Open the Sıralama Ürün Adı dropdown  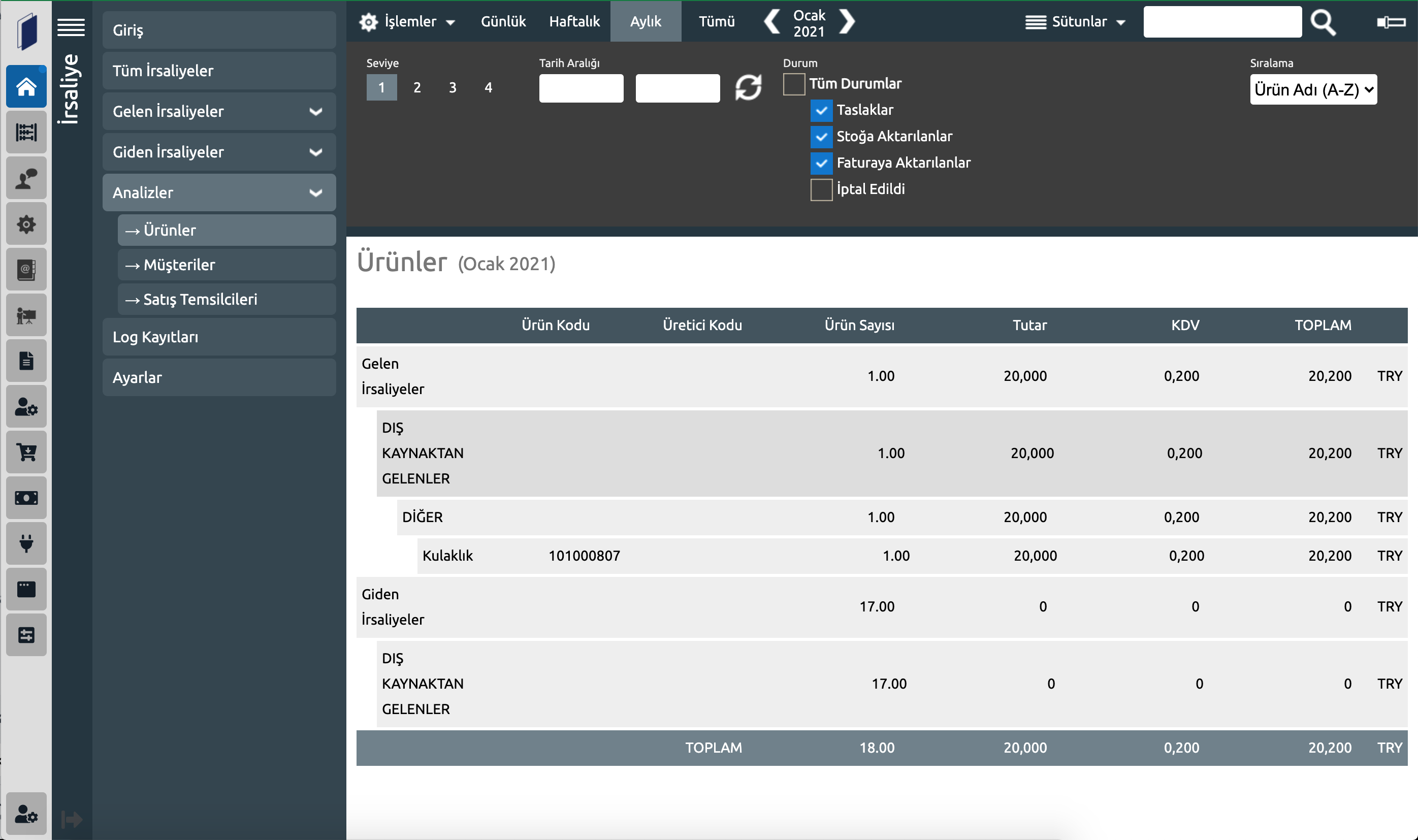1313,89
